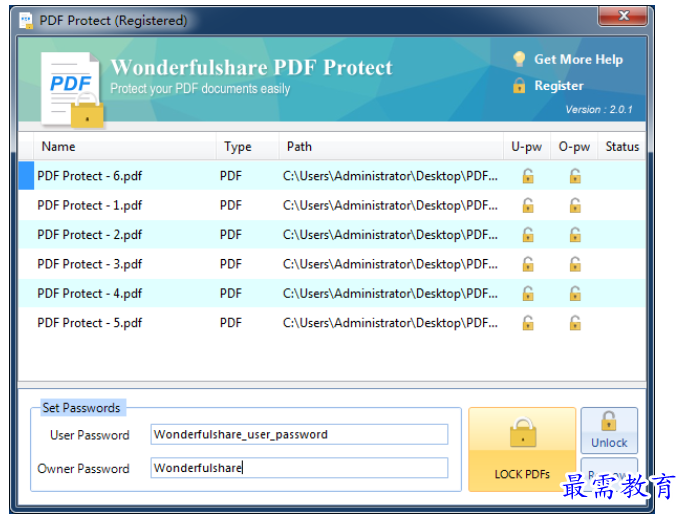Click the U-pw lock icon for PDF Protect - 3.pdf

(528, 264)
